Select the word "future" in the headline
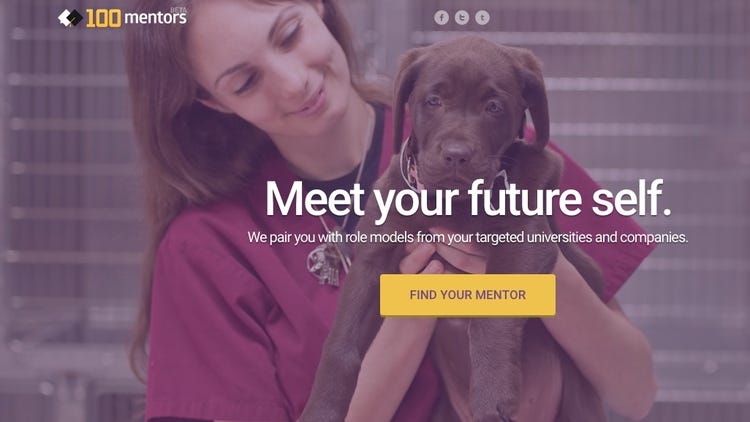 (525, 198)
